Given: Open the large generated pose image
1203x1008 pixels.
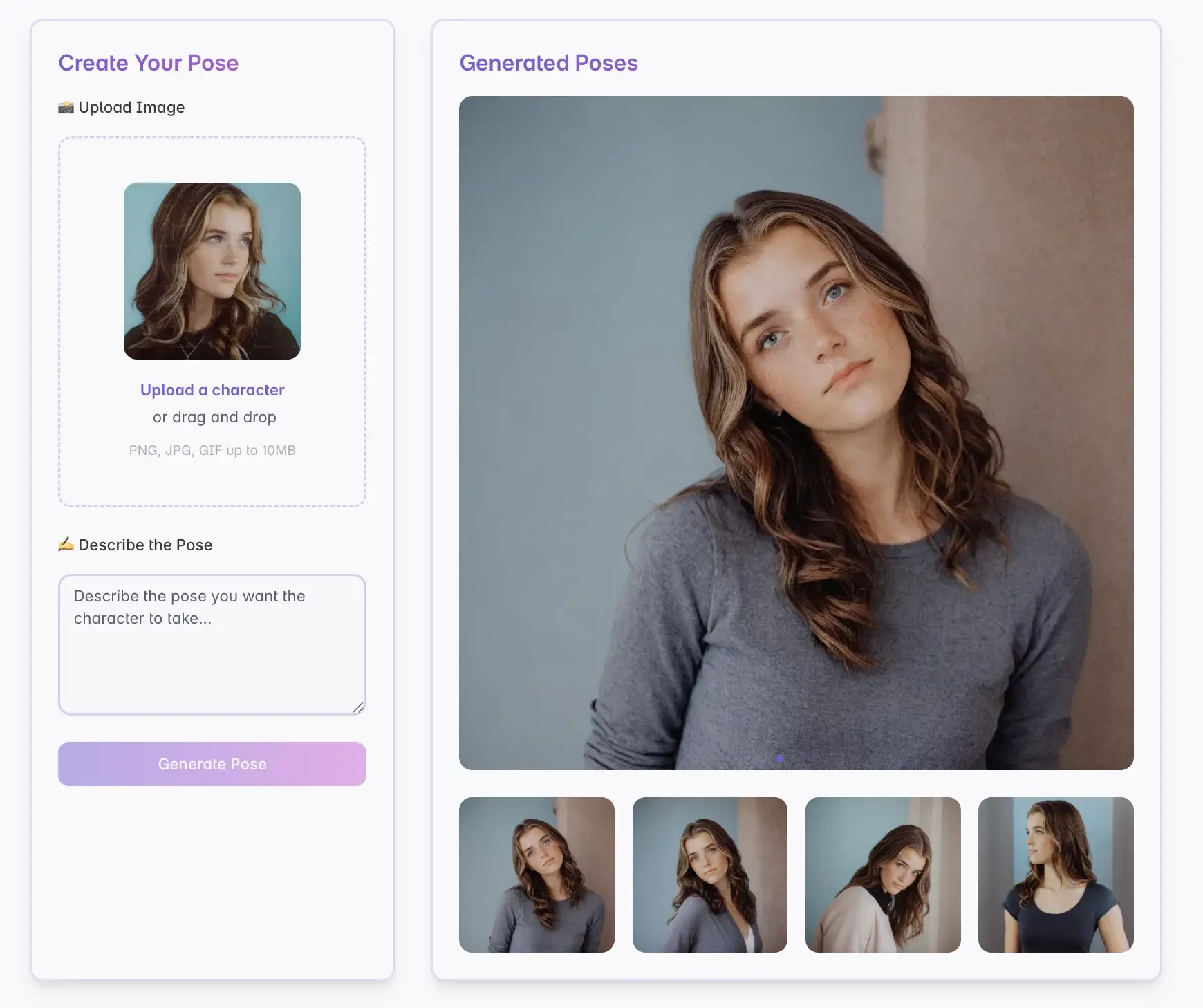Looking at the screenshot, I should (x=796, y=433).
